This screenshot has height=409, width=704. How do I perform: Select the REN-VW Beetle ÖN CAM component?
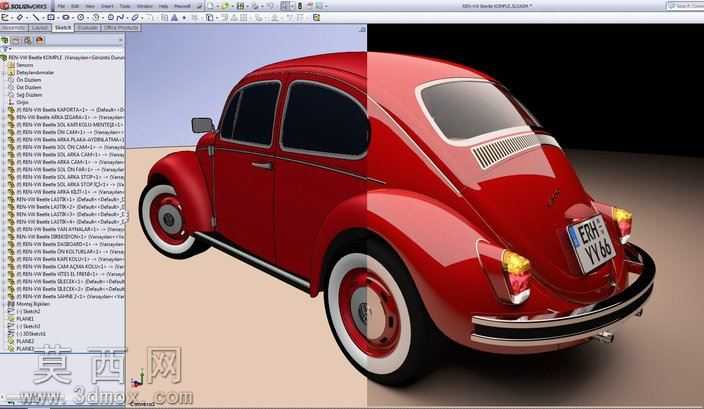pyautogui.click(x=70, y=132)
